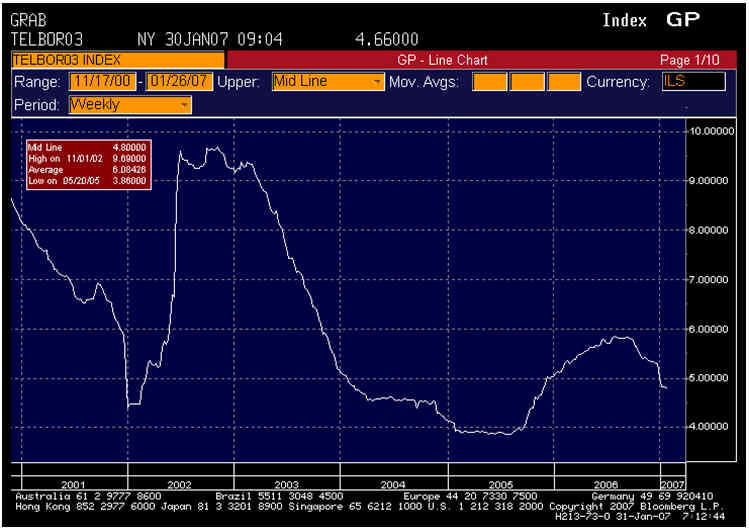This screenshot has width=749, height=529.
Task: Click the Upper dropdown arrow
Action: click(377, 82)
